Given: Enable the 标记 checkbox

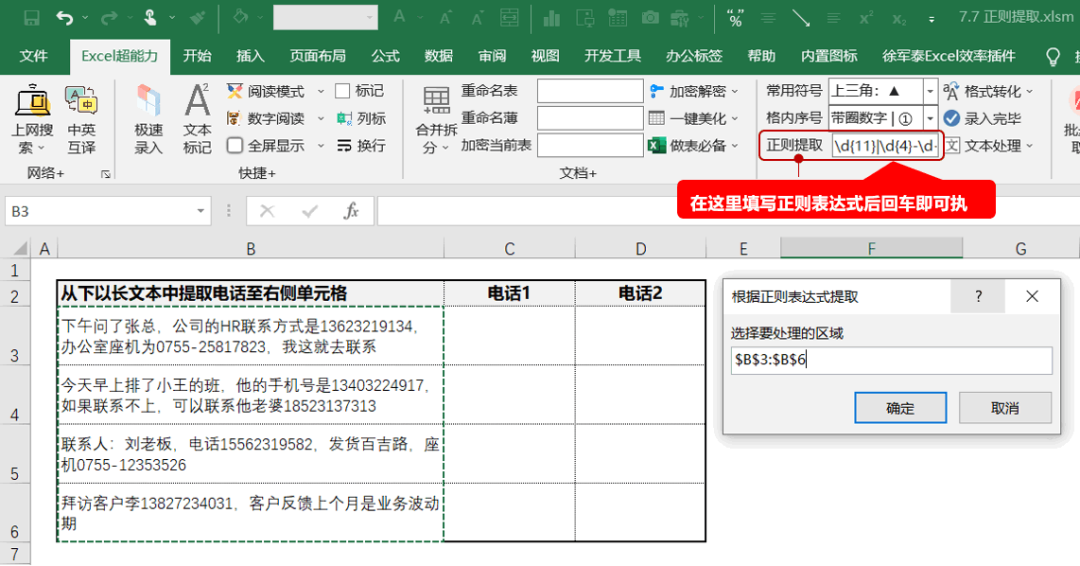Looking at the screenshot, I should [342, 91].
